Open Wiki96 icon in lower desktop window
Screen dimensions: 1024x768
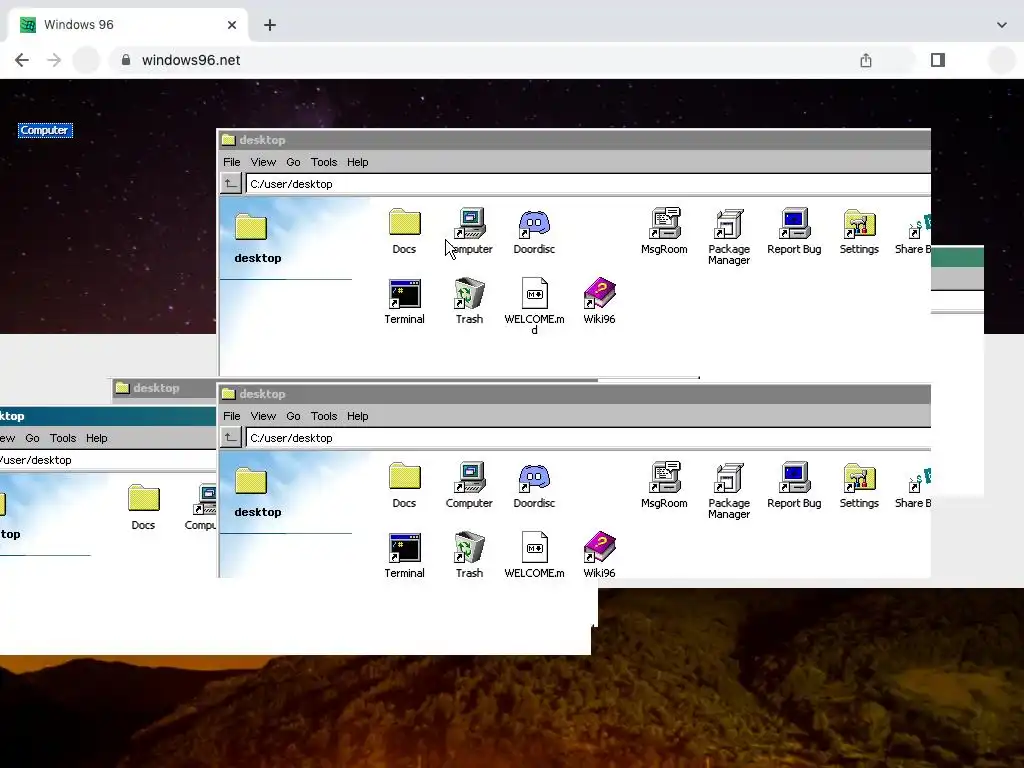(x=600, y=555)
